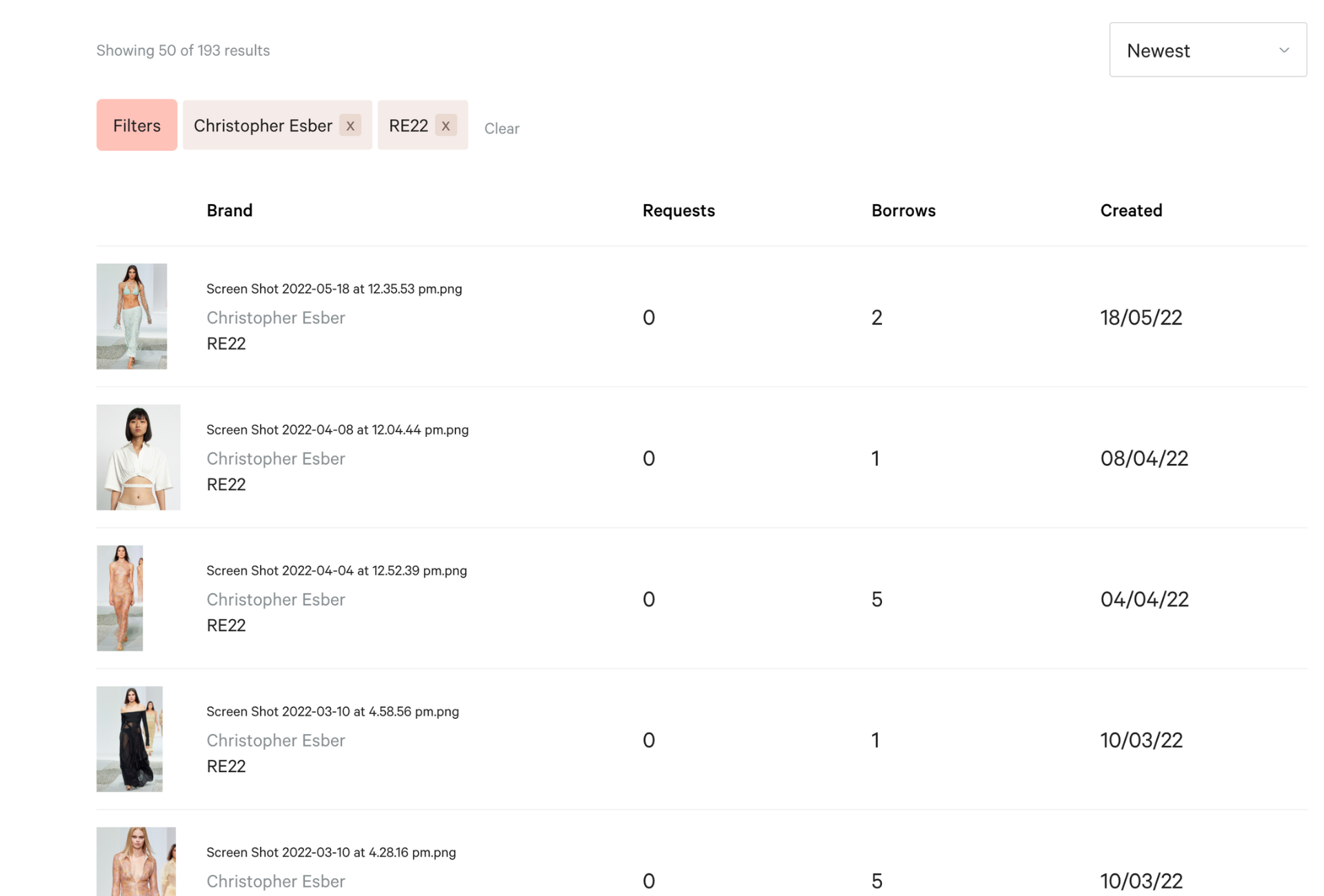
Task: Open the Newest sort dropdown
Action: pos(1207,50)
